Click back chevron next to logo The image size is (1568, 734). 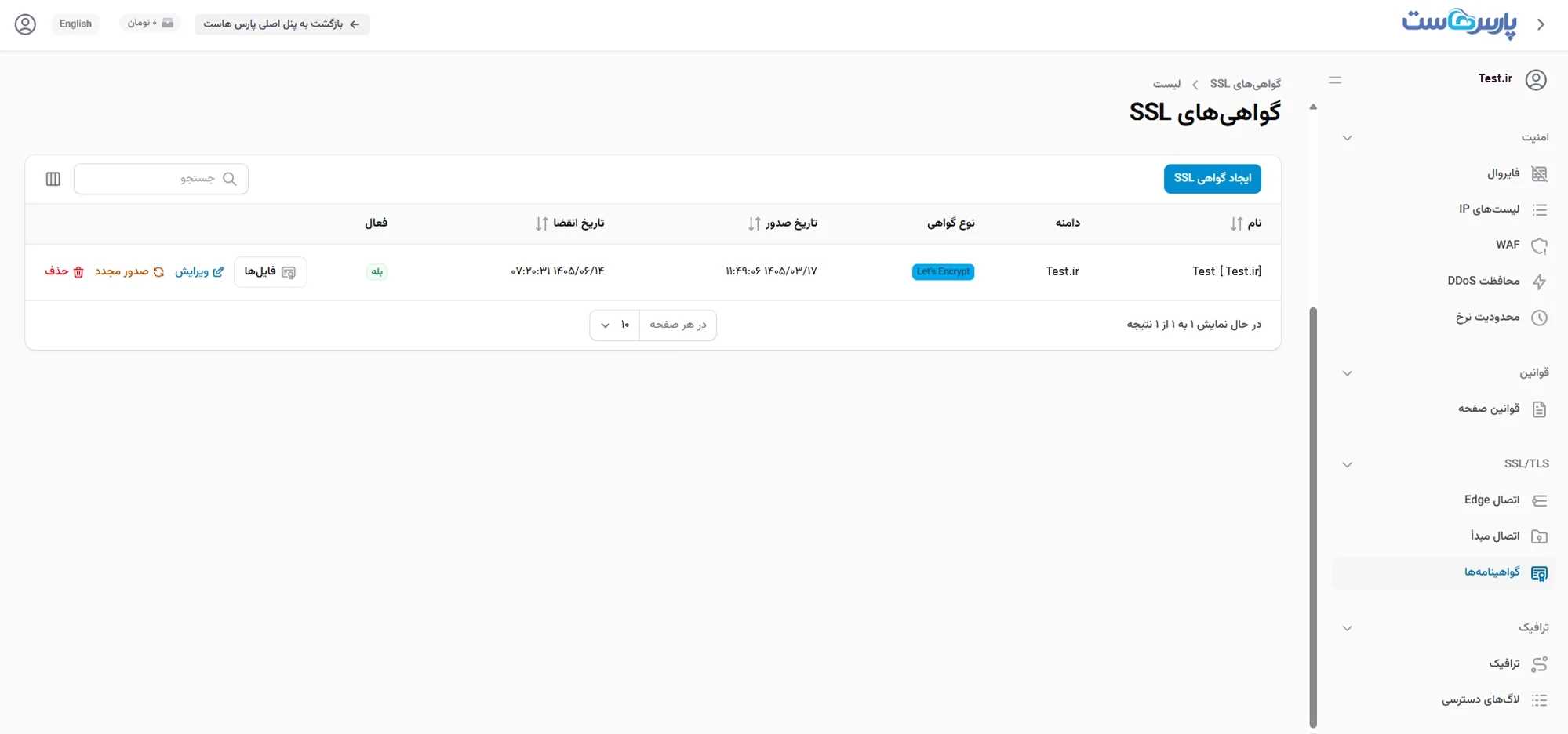click(1541, 24)
